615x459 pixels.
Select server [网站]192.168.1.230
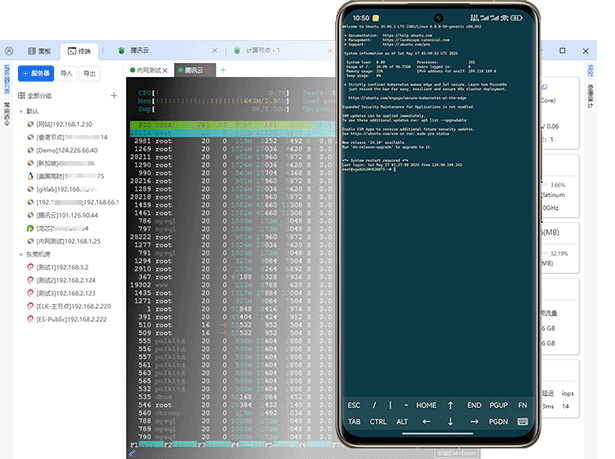coord(60,124)
